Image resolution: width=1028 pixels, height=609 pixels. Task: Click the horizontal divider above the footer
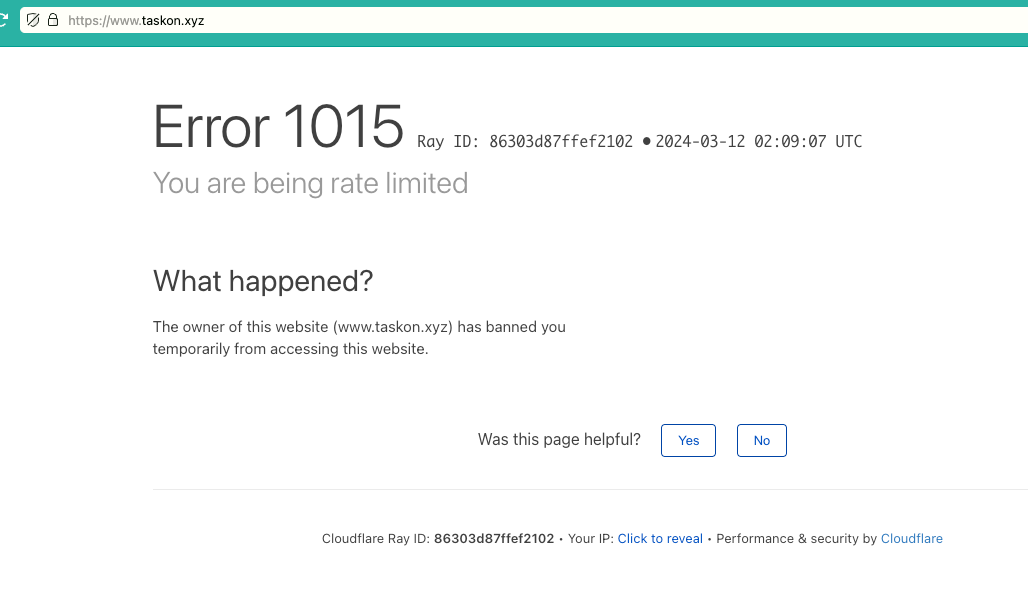[590, 490]
